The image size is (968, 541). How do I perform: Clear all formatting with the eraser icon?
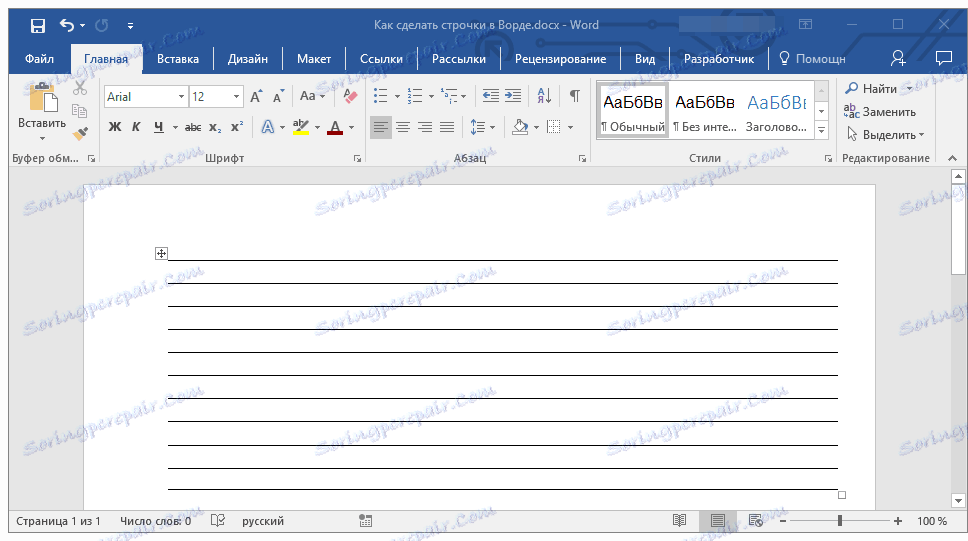click(350, 96)
